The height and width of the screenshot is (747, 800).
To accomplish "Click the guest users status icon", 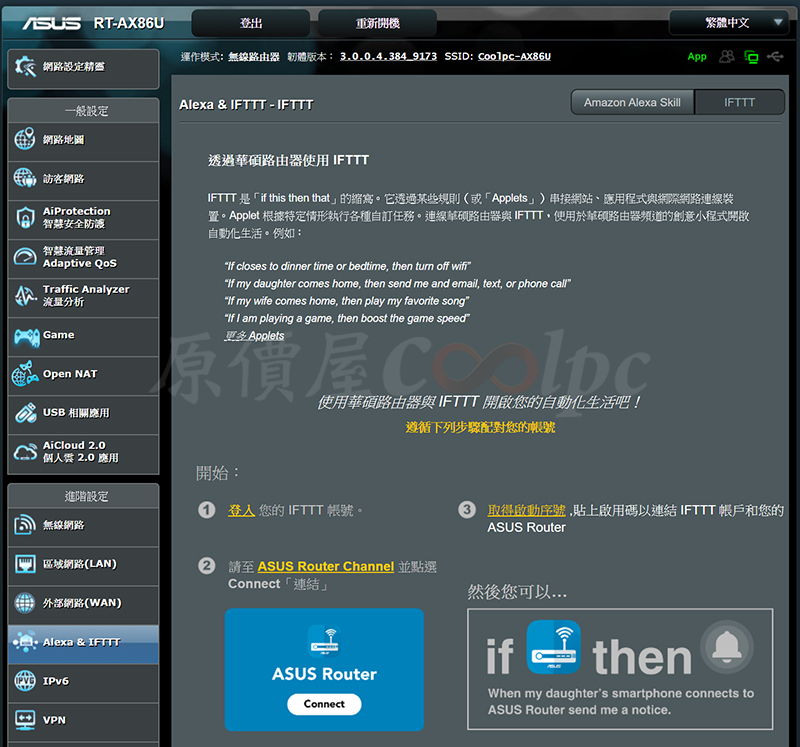I will click(727, 57).
